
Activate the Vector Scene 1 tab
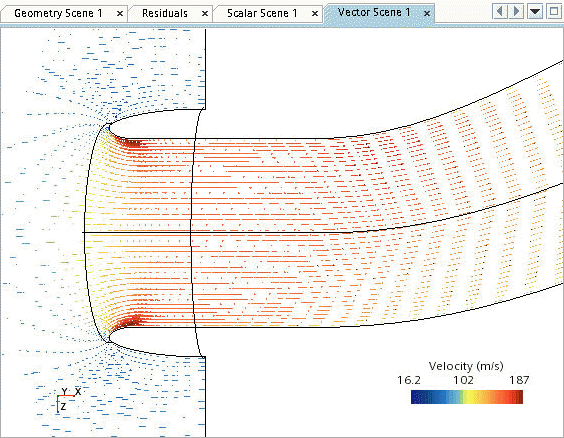click(374, 13)
